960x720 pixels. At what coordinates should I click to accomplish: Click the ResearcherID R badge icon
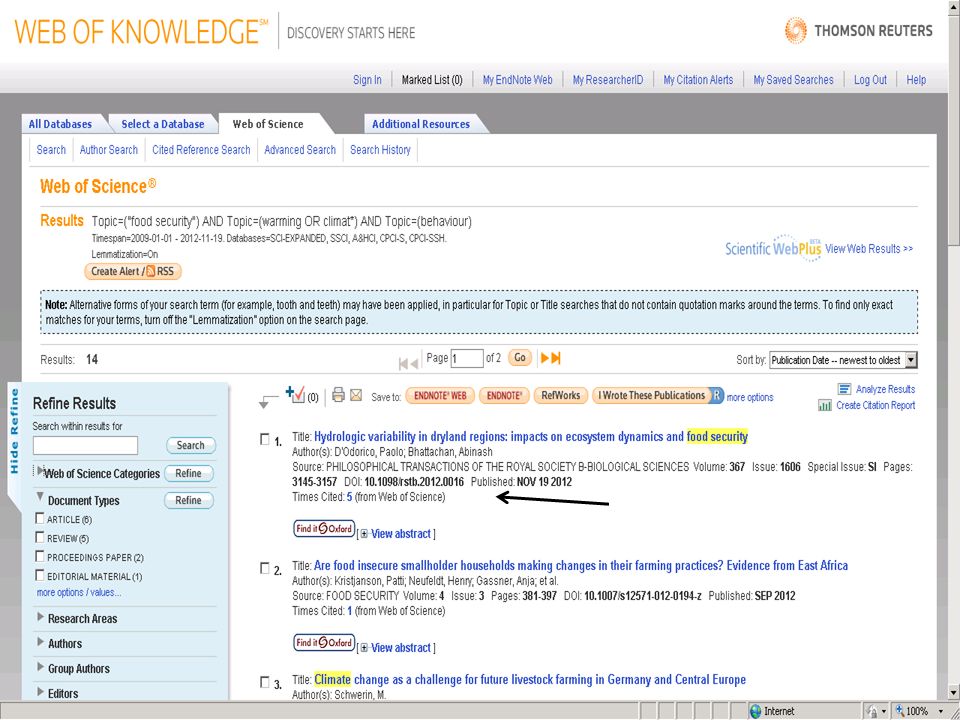[x=717, y=396]
